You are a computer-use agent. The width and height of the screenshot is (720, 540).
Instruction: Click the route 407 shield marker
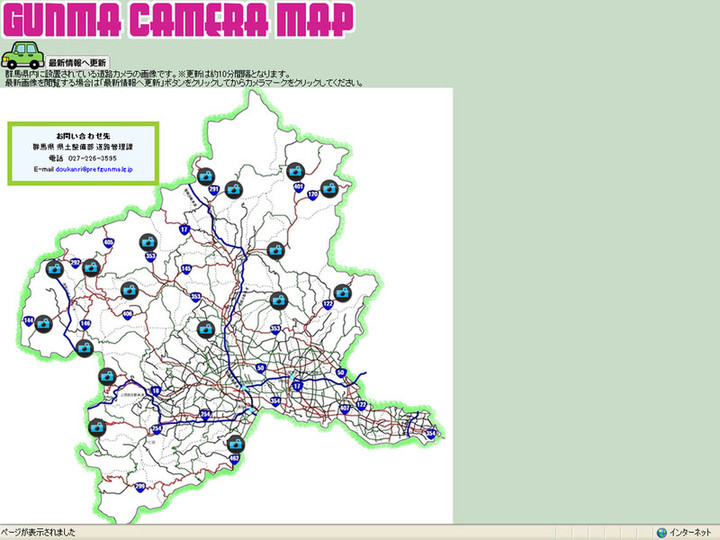[x=345, y=408]
